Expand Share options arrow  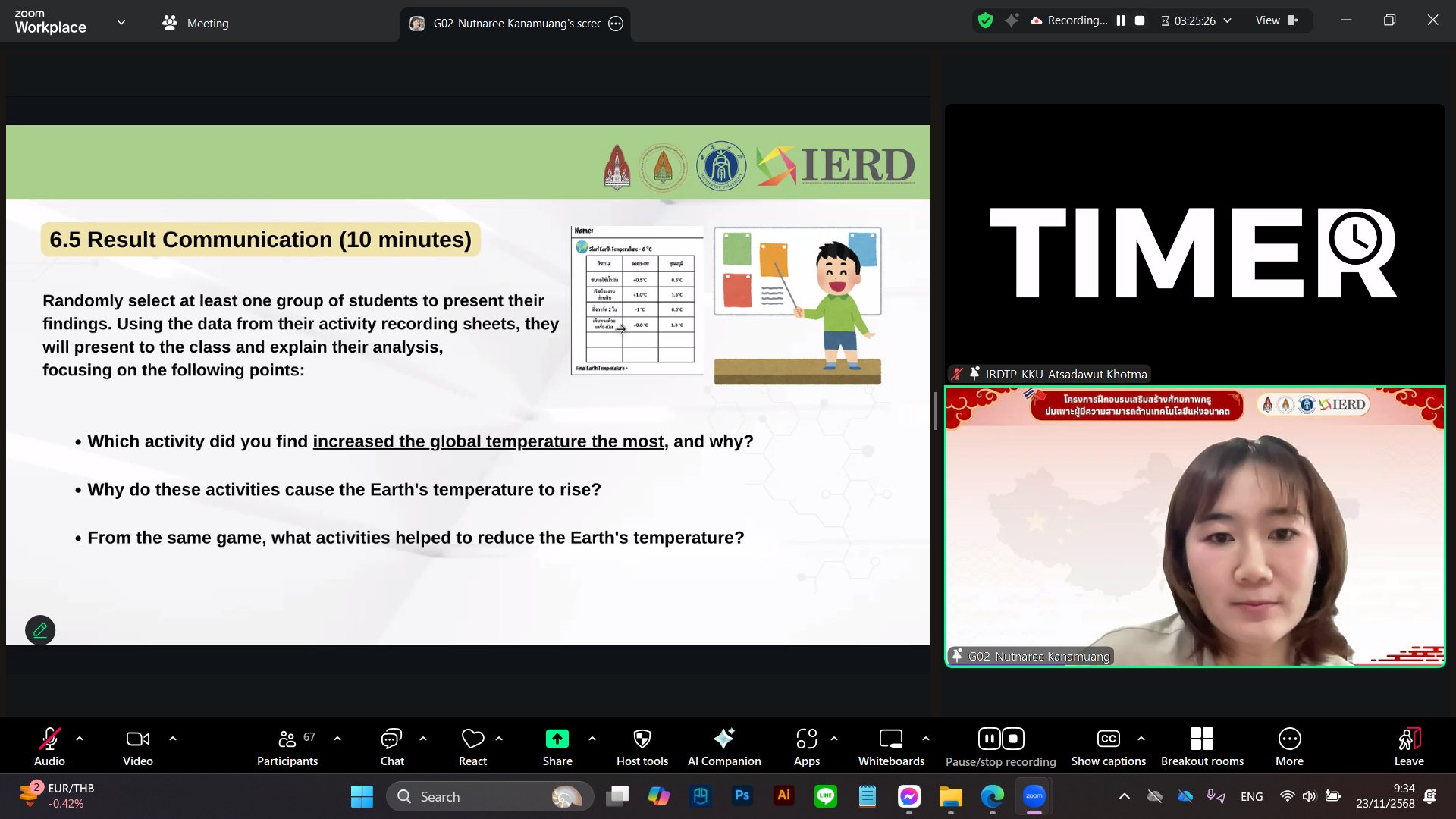click(592, 738)
